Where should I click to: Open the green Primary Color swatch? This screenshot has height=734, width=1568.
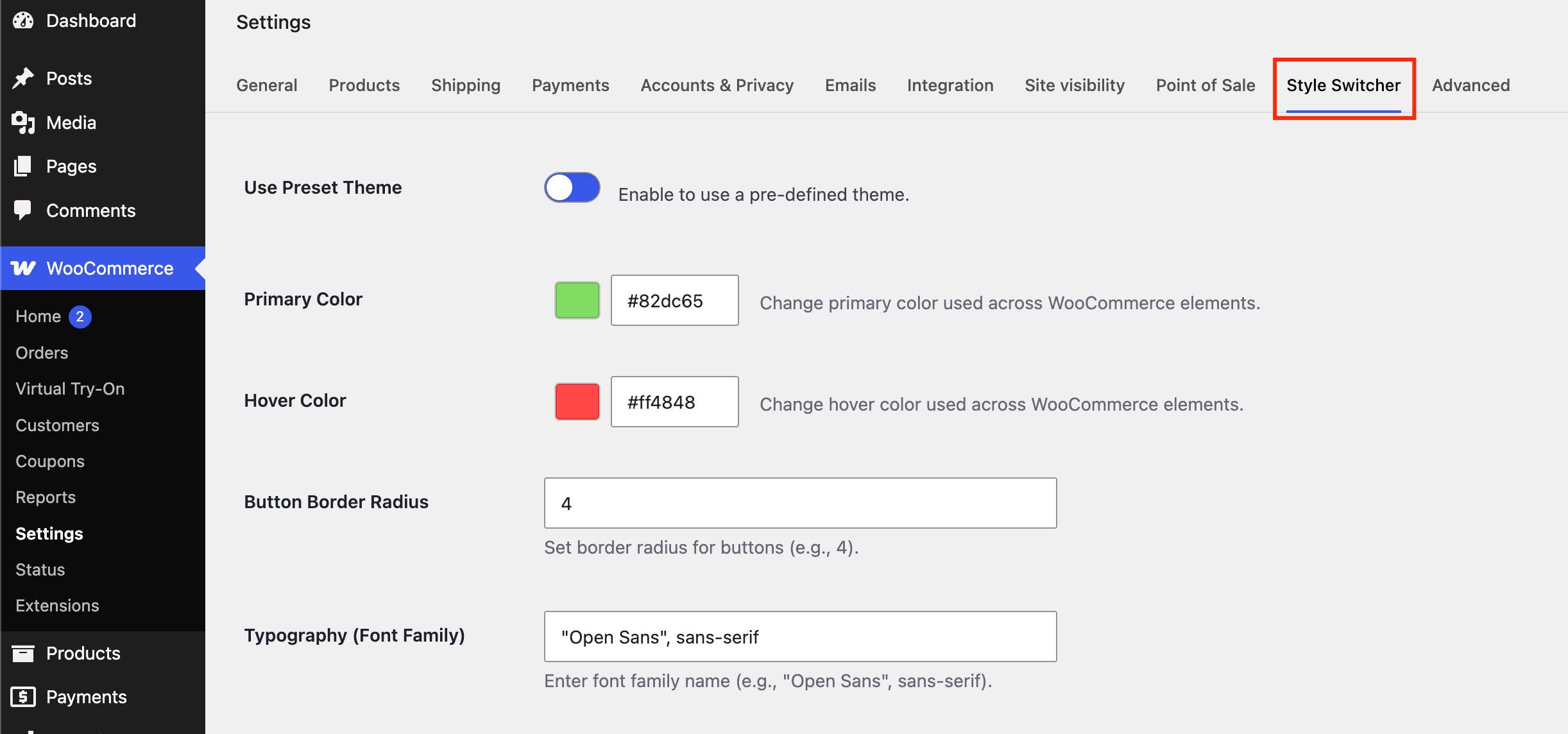(577, 300)
